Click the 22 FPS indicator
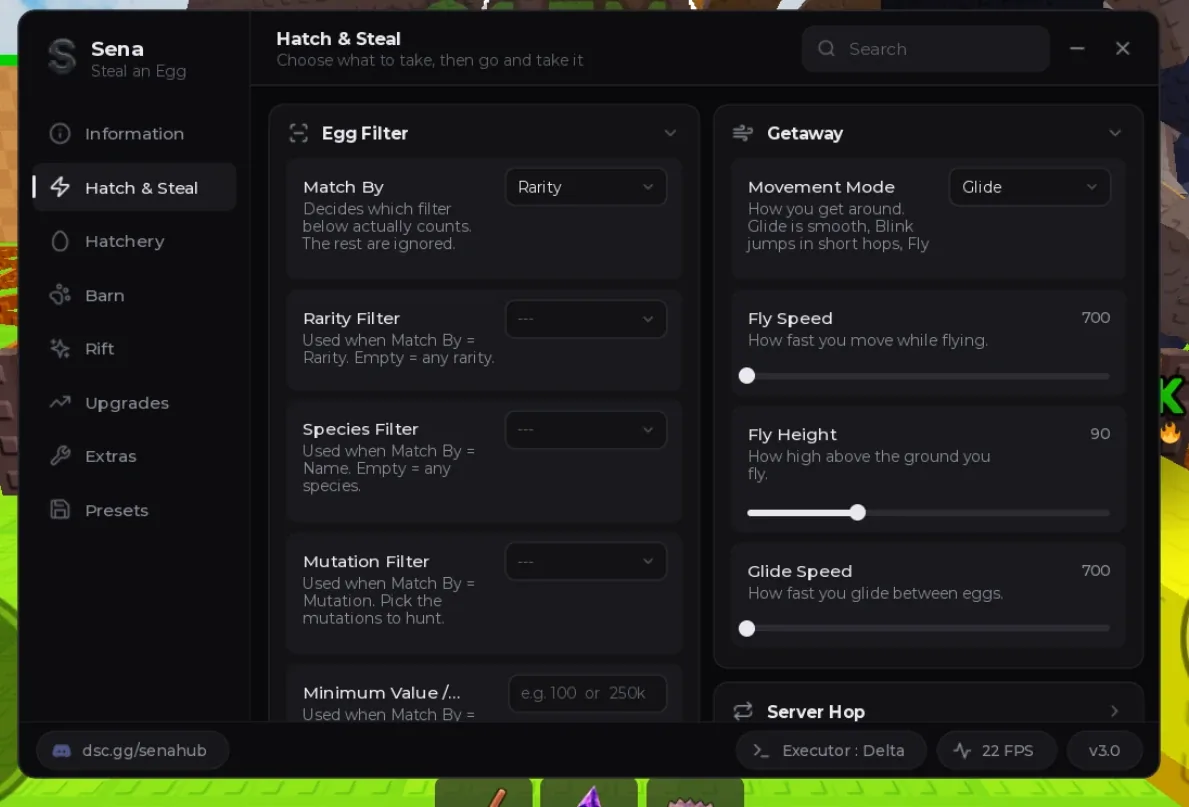1189x807 pixels. [x=996, y=751]
